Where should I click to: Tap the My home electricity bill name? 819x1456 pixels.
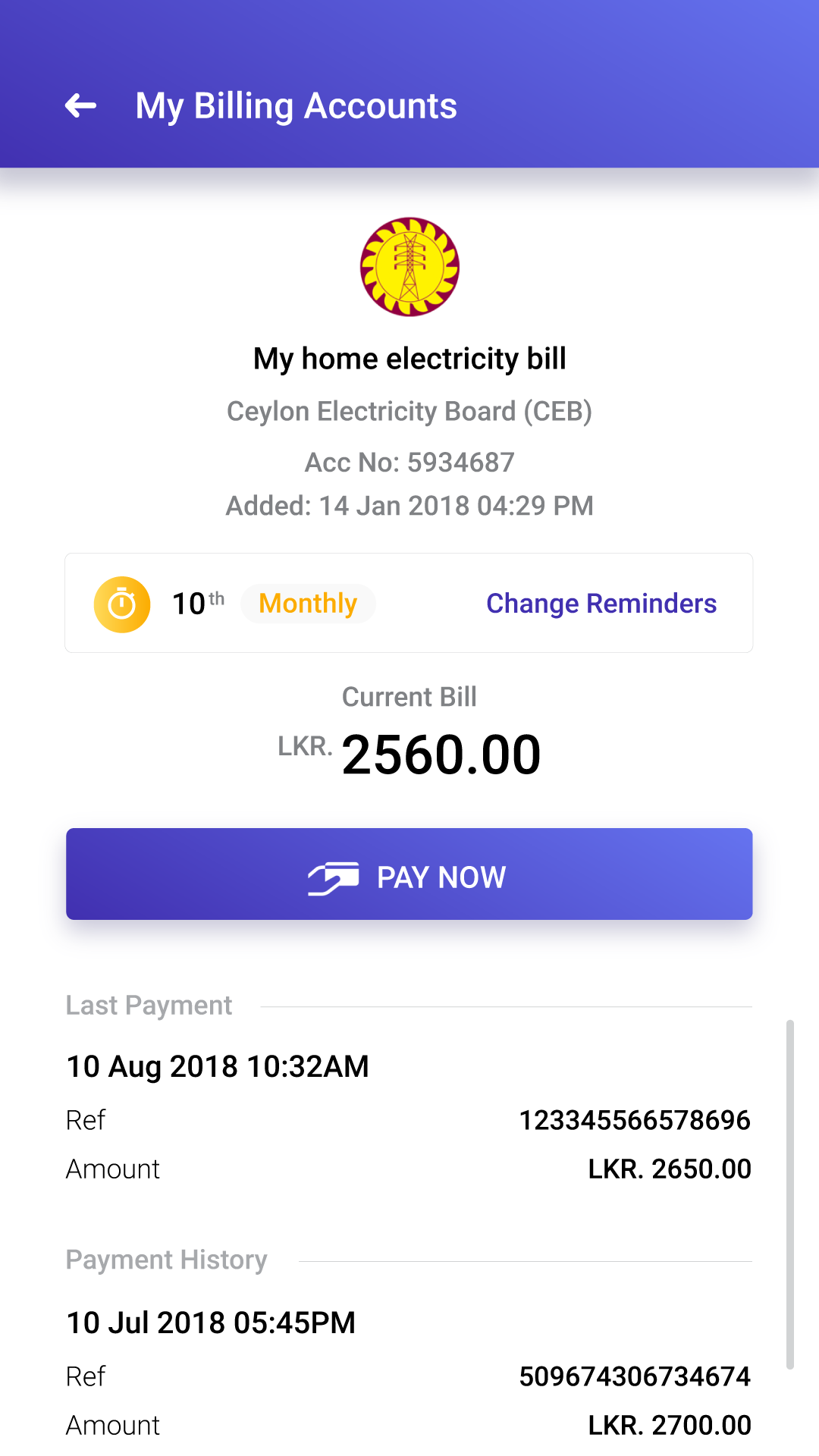(x=409, y=359)
